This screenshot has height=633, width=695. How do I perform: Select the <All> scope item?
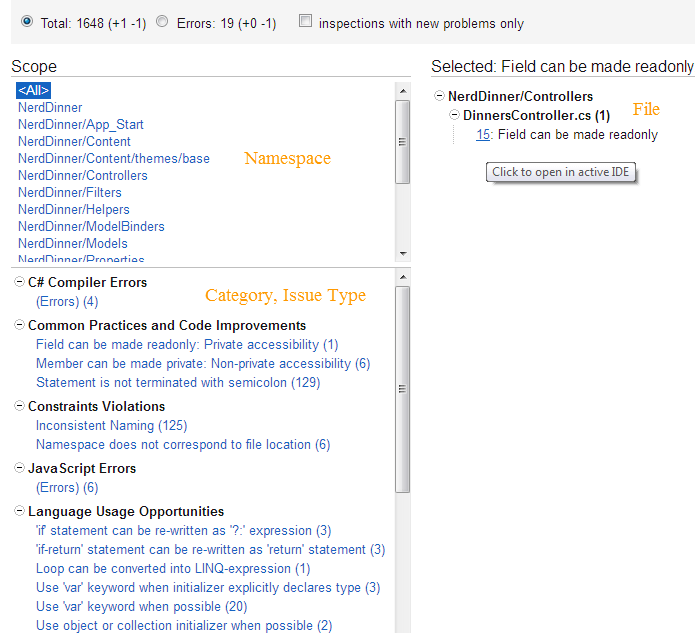[x=33, y=90]
